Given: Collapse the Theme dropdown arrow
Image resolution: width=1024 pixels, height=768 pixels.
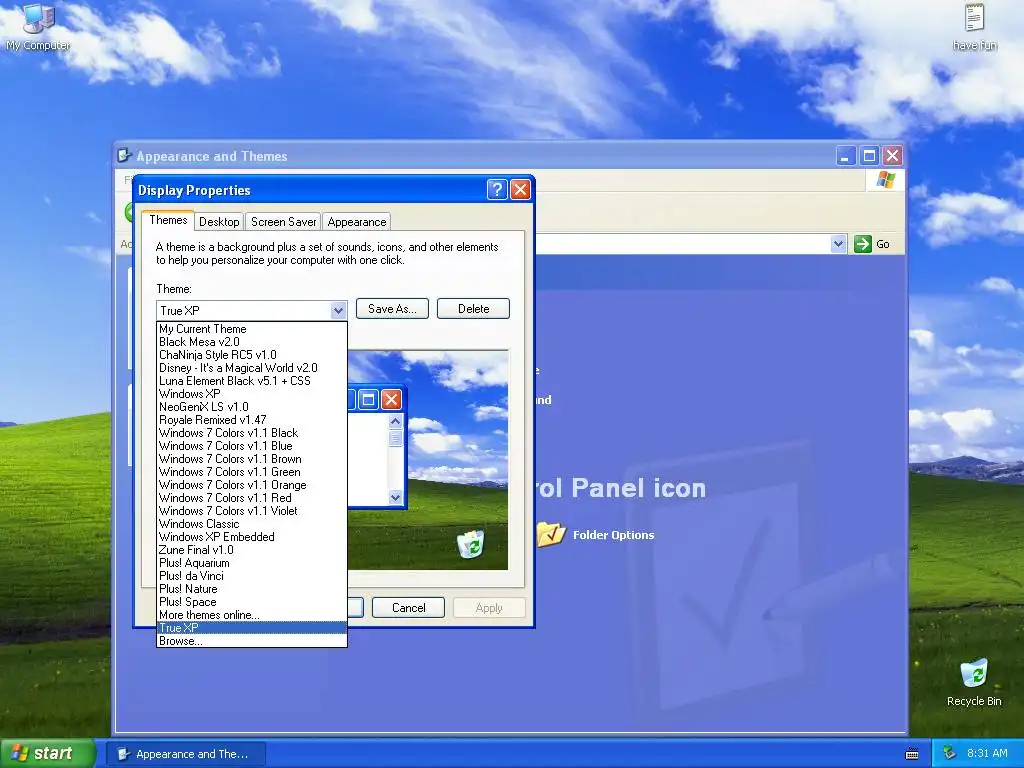Looking at the screenshot, I should [338, 311].
